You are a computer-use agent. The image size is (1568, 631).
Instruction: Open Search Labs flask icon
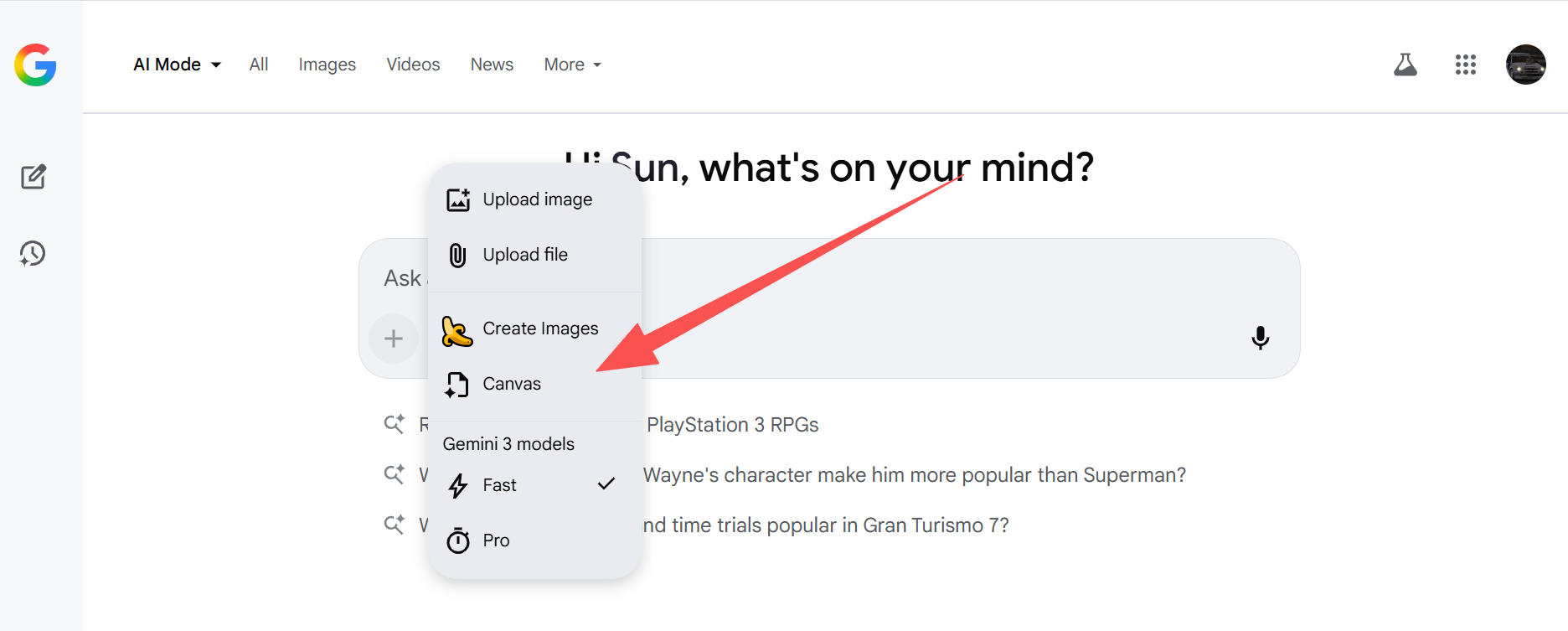[1405, 65]
